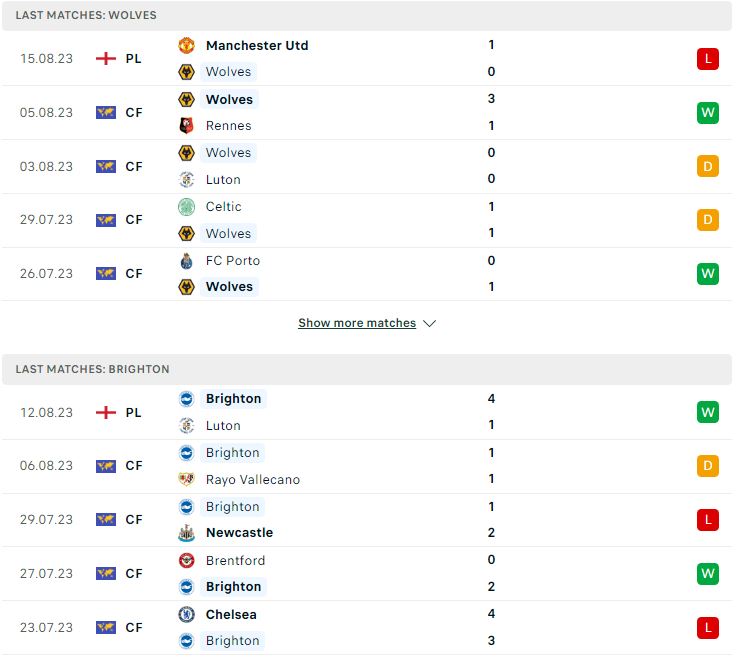Click the Celtic club badge
744x658 pixels.
[186, 207]
